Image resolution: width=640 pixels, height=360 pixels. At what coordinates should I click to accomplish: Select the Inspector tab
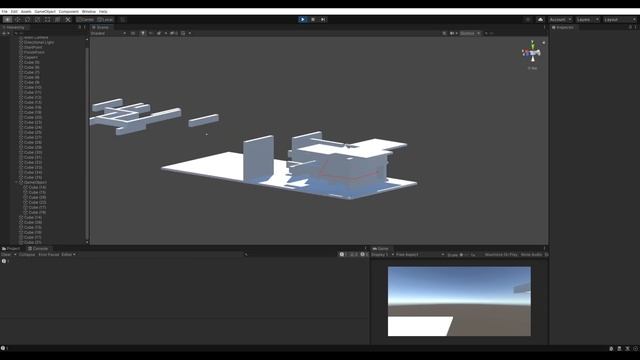(563, 27)
